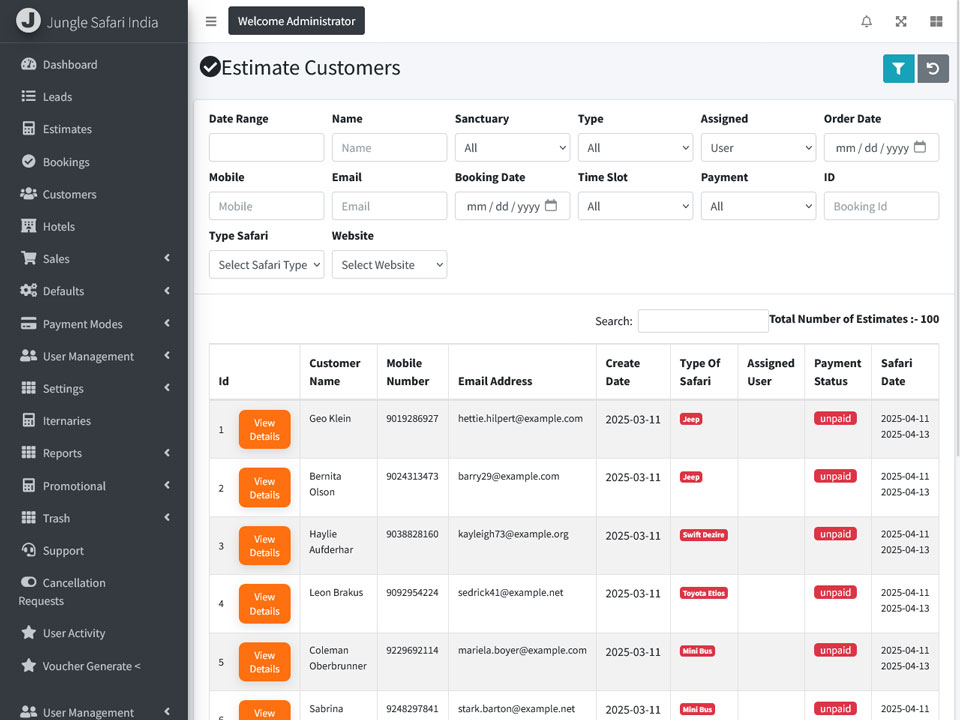Click the User Activity star icon
The image size is (960, 720).
point(28,632)
